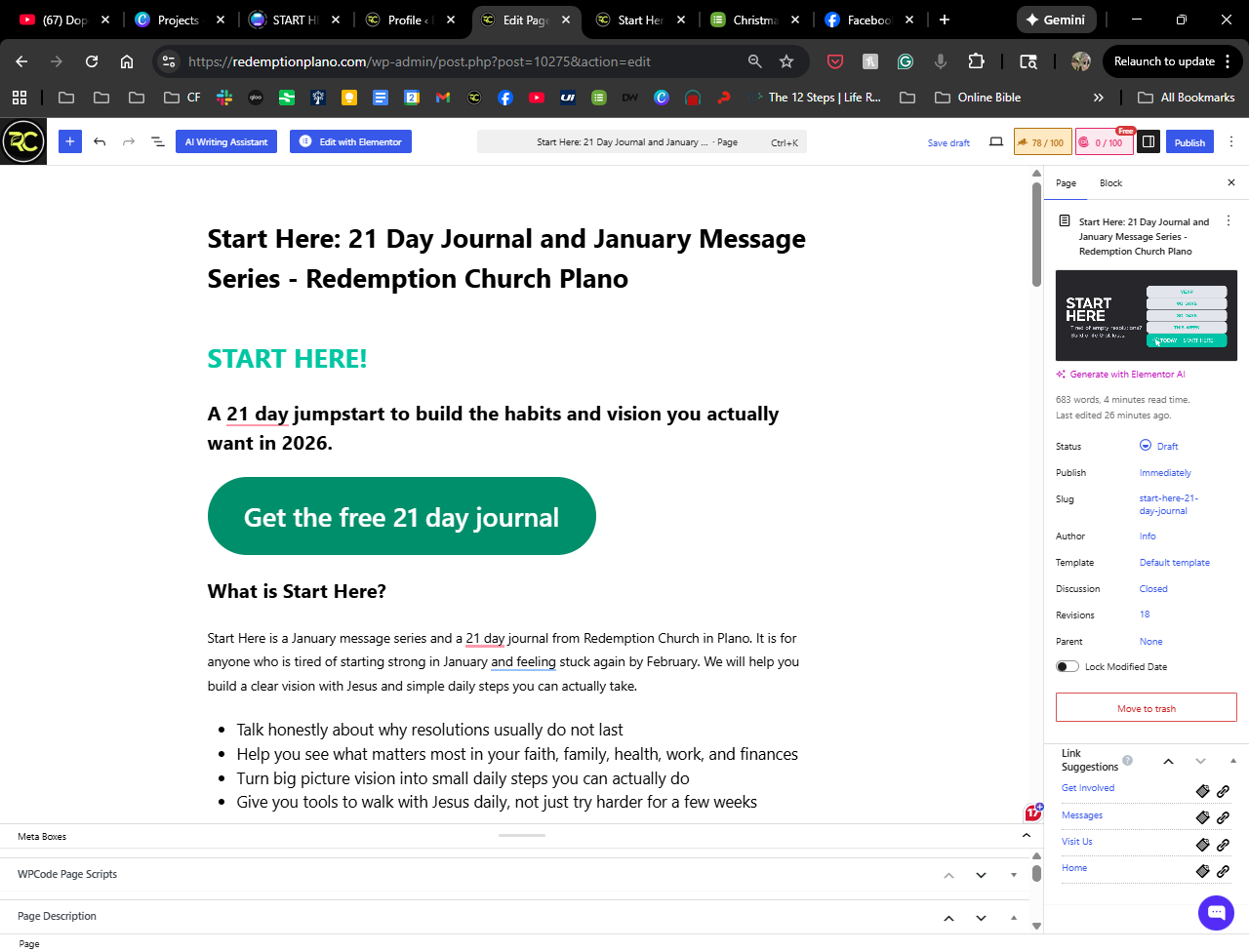Viewport: 1249px width, 952px height.
Task: Click the SEO score 78/100 indicator
Action: point(1042,142)
